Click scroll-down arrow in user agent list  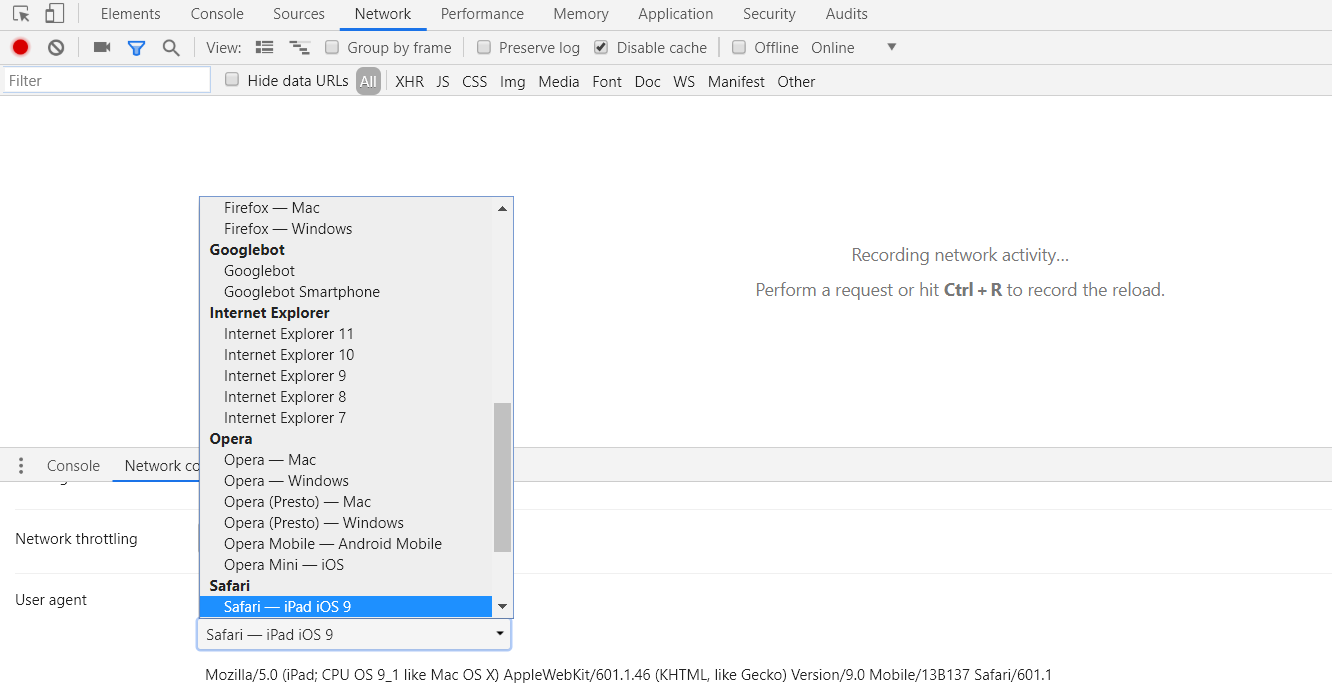coord(503,606)
